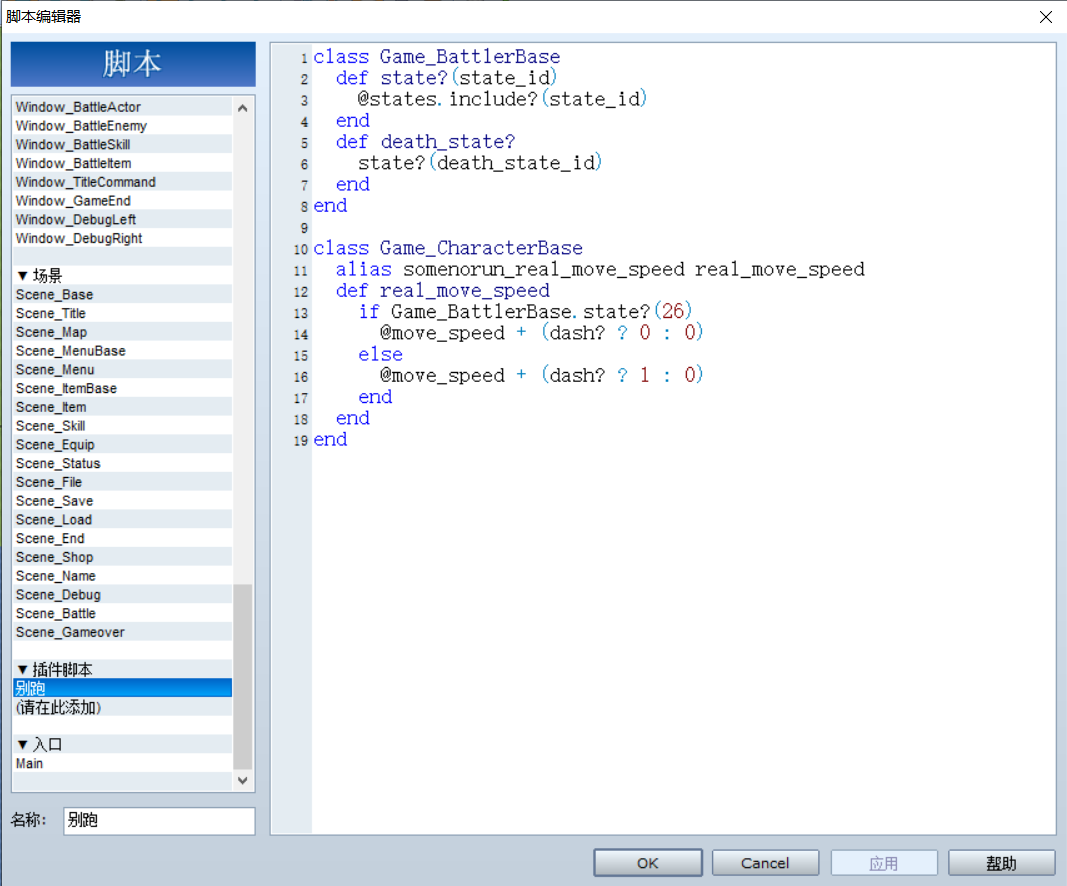The image size is (1067, 886).
Task: Click the 应用 apply button
Action: tap(884, 863)
